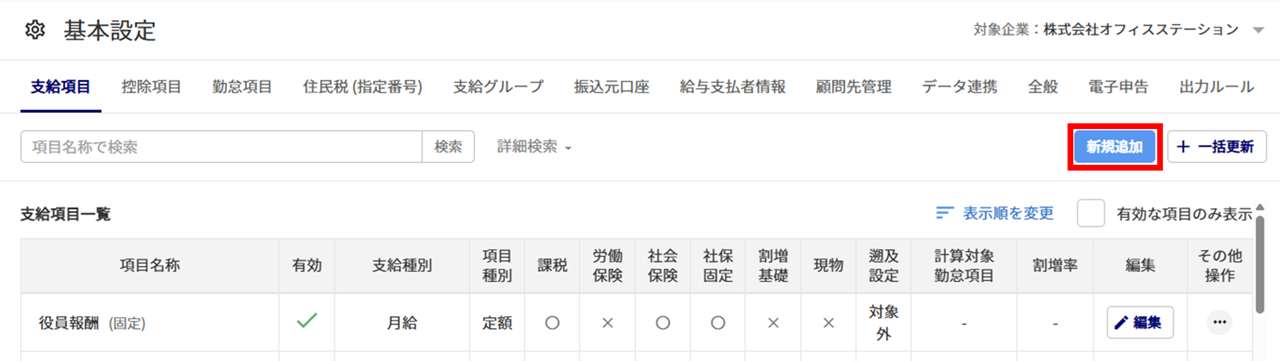This screenshot has width=1280, height=361.
Task: Click the blue 新規追加 button
Action: tap(1114, 146)
